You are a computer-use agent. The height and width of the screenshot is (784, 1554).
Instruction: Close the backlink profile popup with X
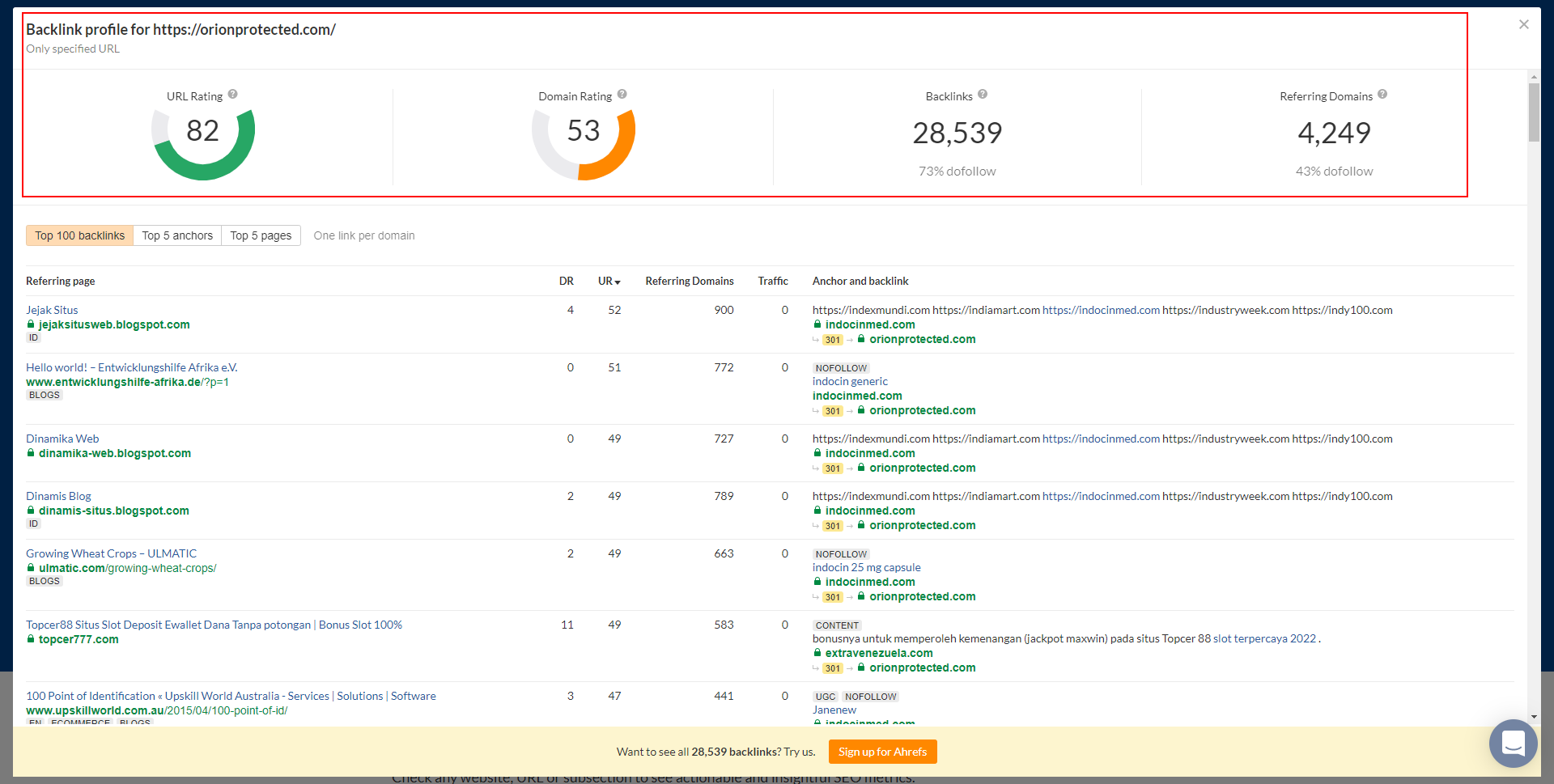point(1523,24)
